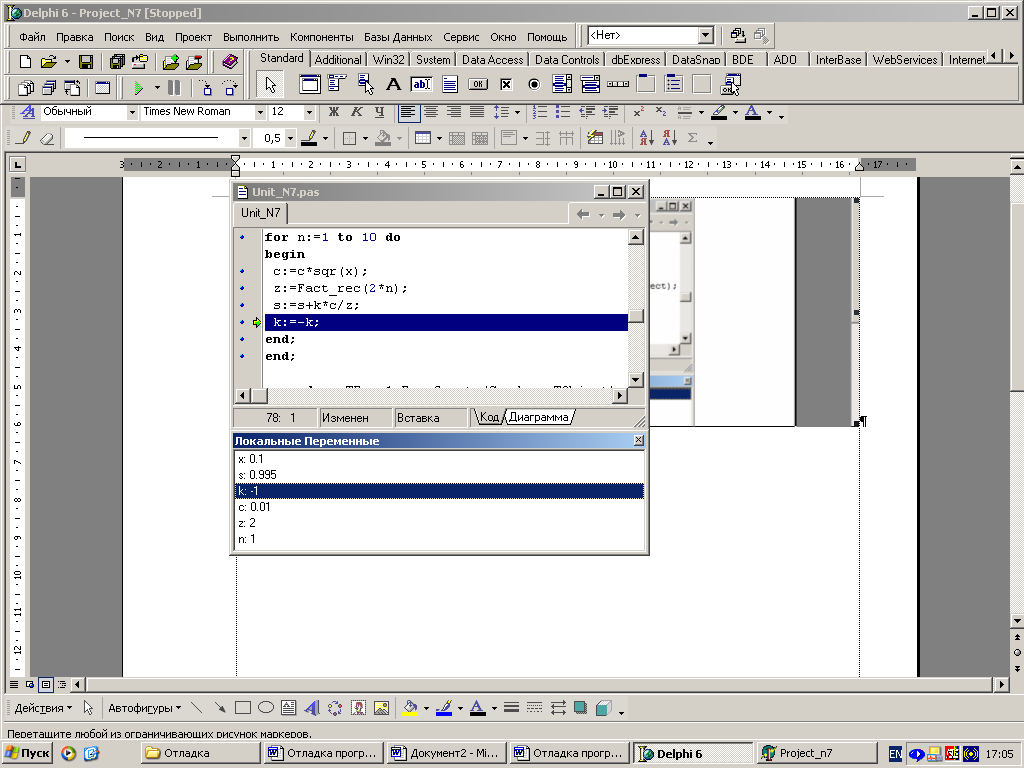Viewport: 1024px width, 768px height.
Task: Open the Проект menu
Action: pyautogui.click(x=193, y=37)
